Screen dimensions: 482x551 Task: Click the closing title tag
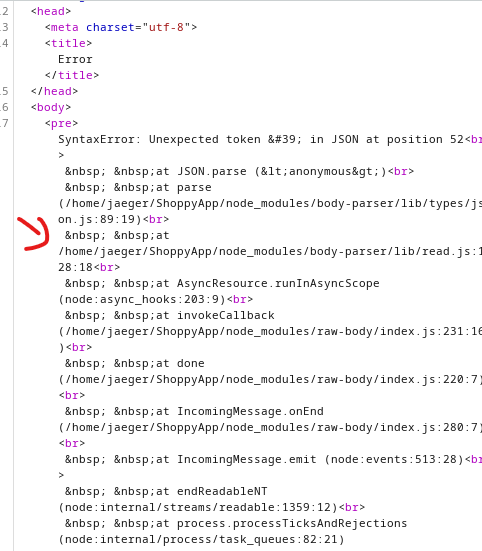pos(72,75)
